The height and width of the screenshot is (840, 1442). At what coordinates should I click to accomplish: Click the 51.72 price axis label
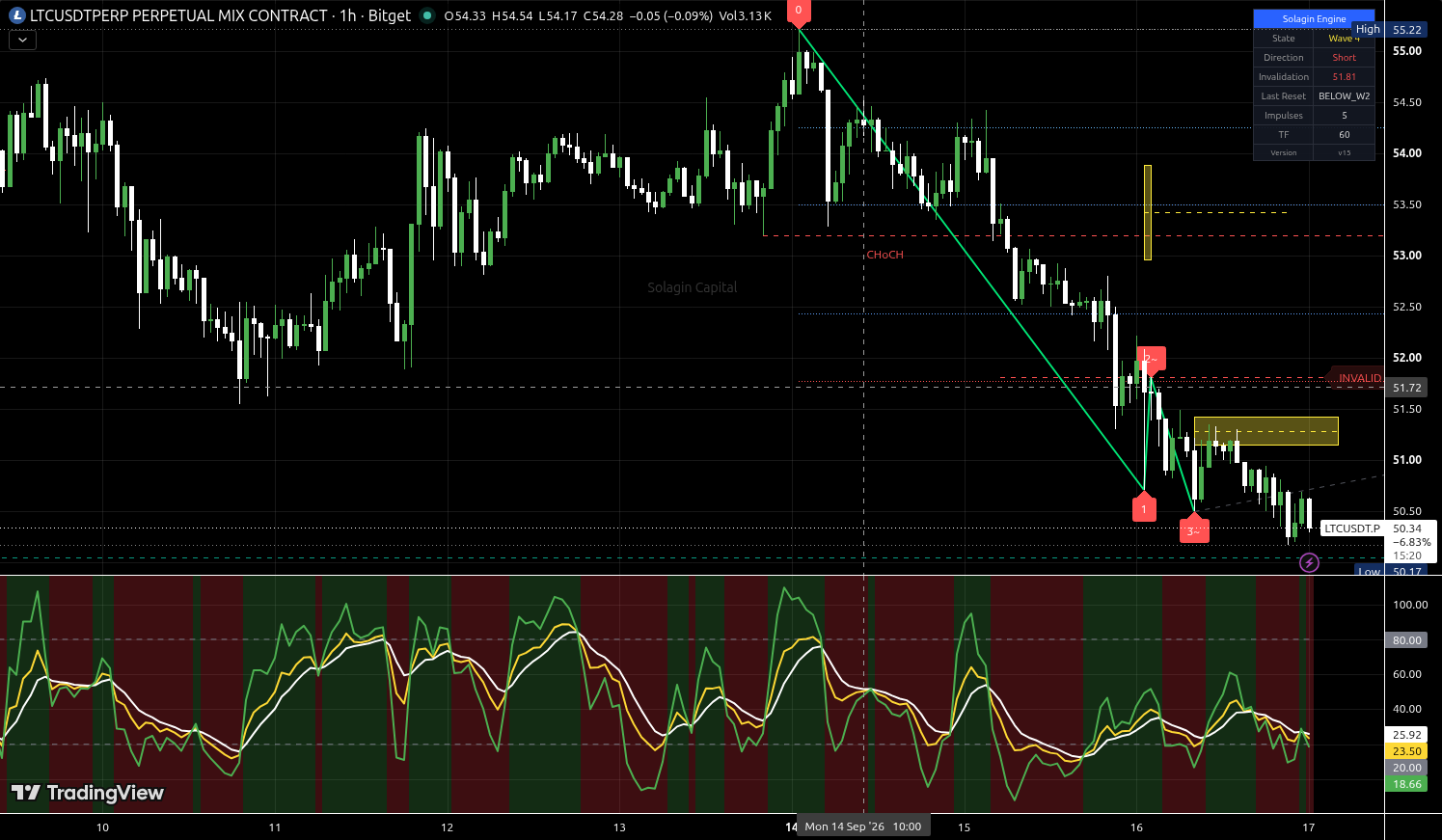click(x=1407, y=388)
